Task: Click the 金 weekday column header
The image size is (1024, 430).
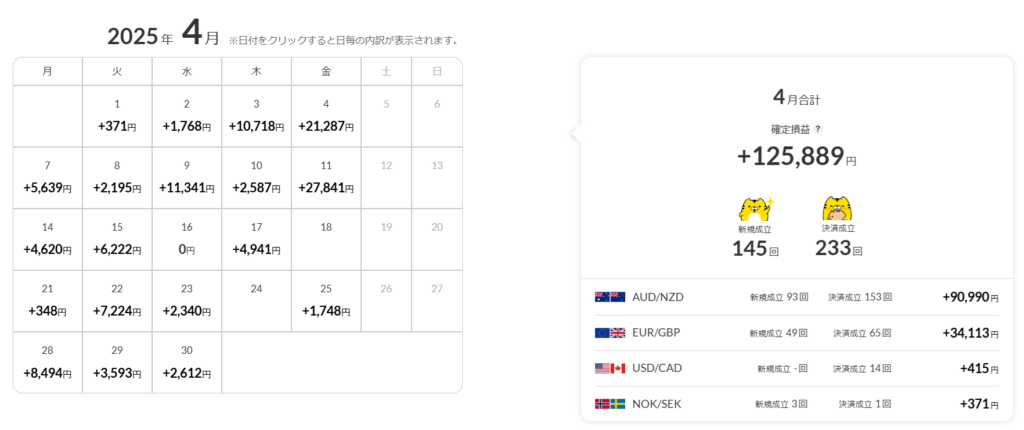Action: coord(326,71)
